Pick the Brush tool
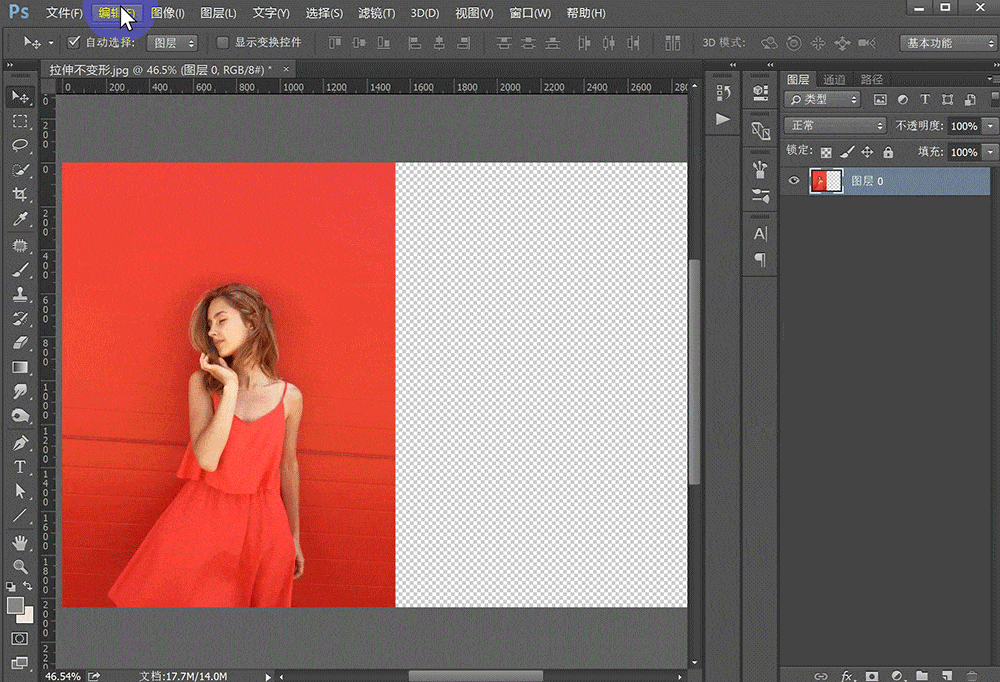The height and width of the screenshot is (682, 1000). (20, 269)
